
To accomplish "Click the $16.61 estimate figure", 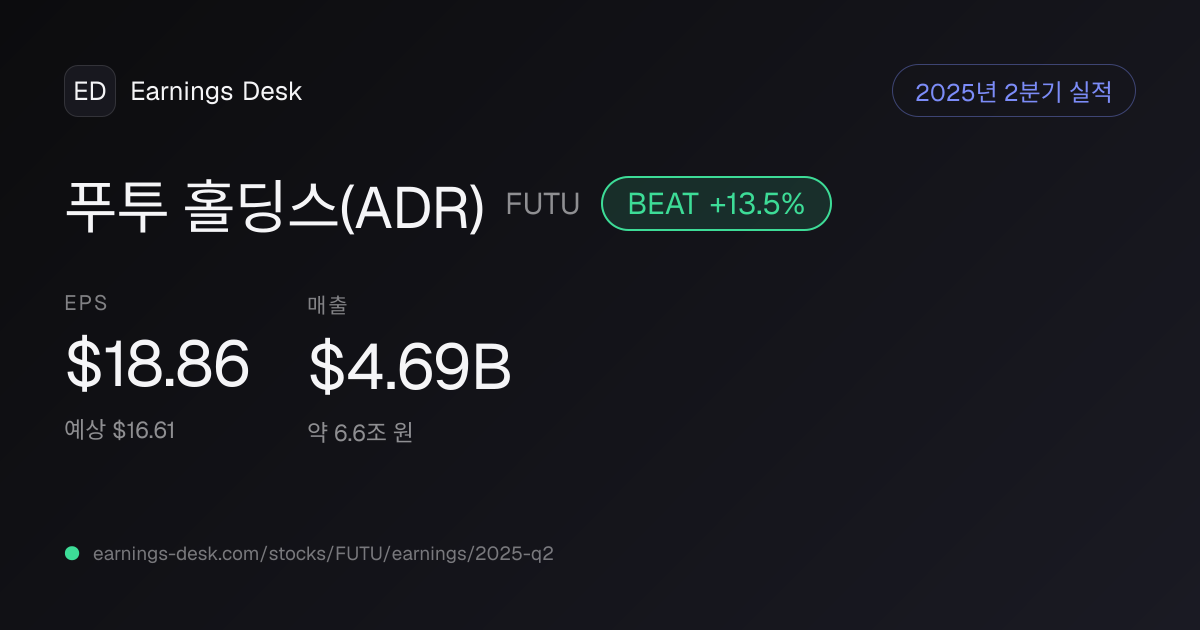I will 144,430.
